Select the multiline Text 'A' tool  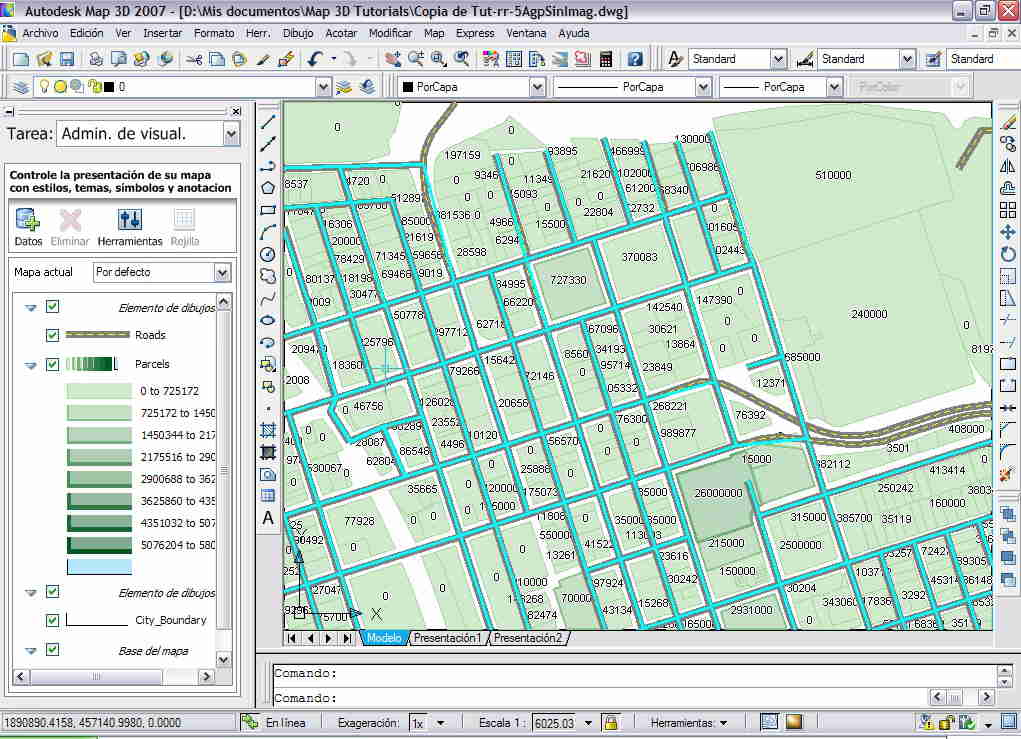[x=268, y=518]
